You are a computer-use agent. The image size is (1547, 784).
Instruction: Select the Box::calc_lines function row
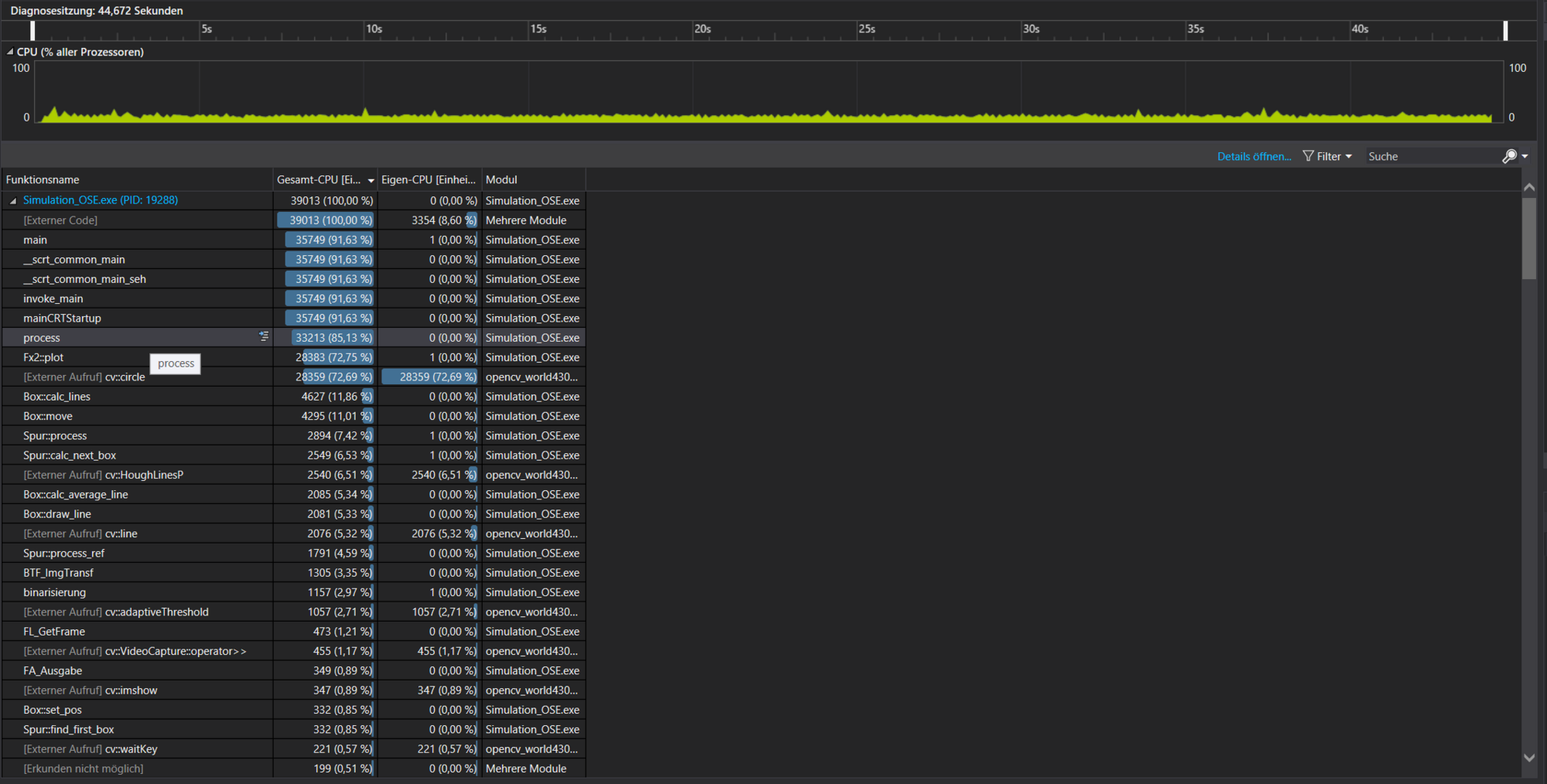click(56, 397)
